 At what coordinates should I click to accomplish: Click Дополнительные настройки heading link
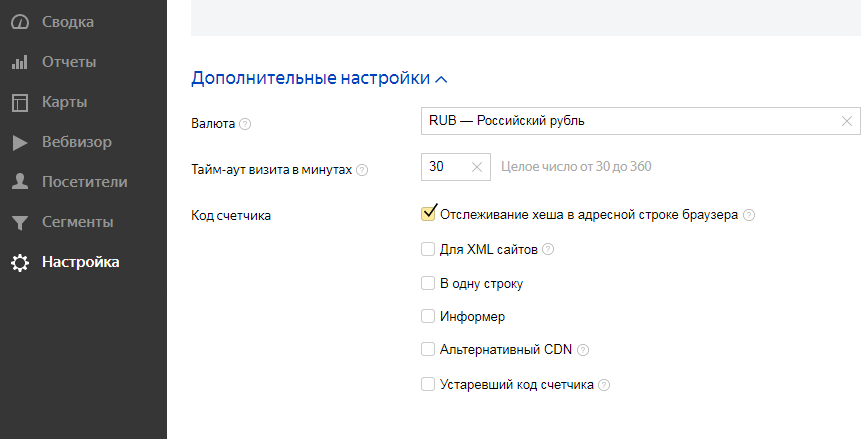click(310, 78)
